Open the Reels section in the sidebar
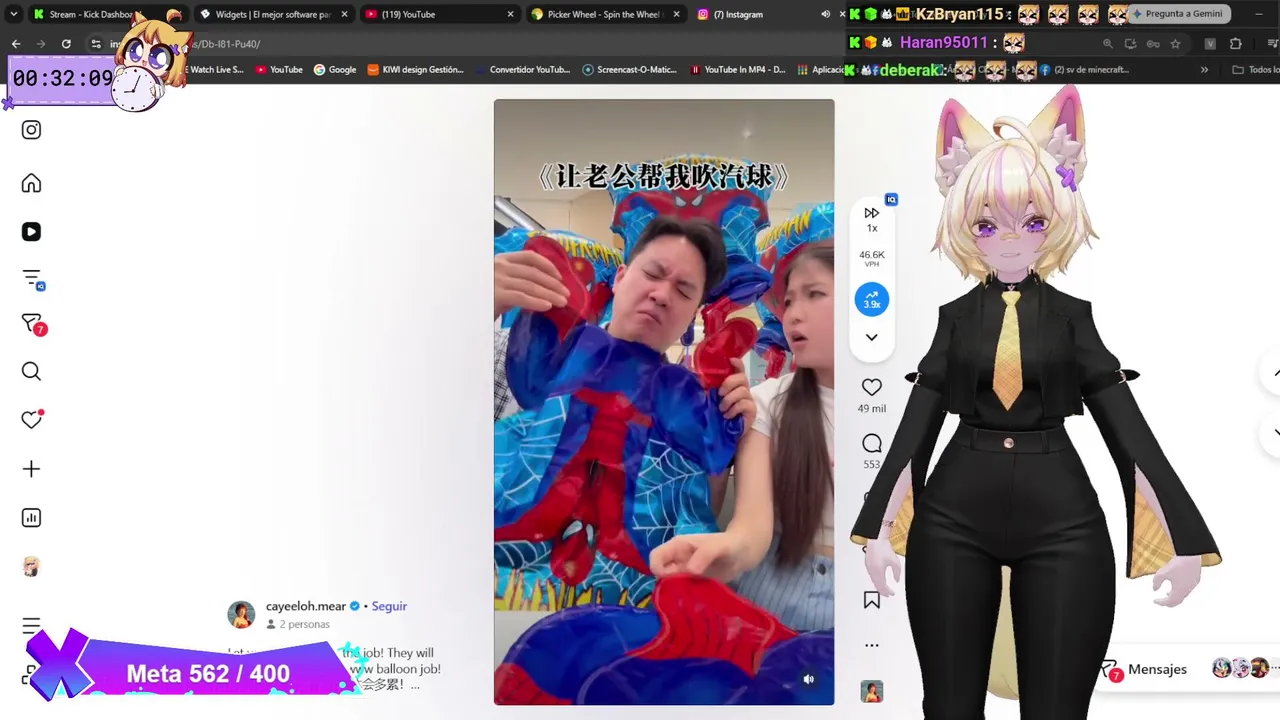The height and width of the screenshot is (720, 1280). [x=31, y=232]
